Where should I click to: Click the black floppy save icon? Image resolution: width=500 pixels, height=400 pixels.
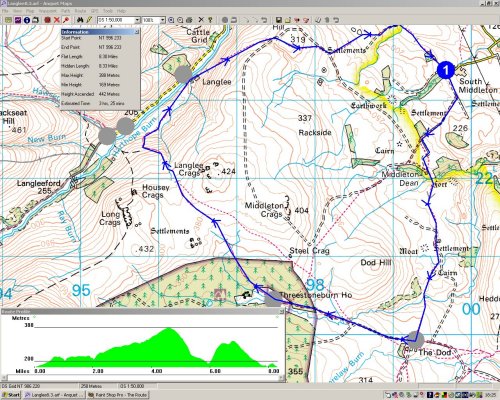pos(279,20)
